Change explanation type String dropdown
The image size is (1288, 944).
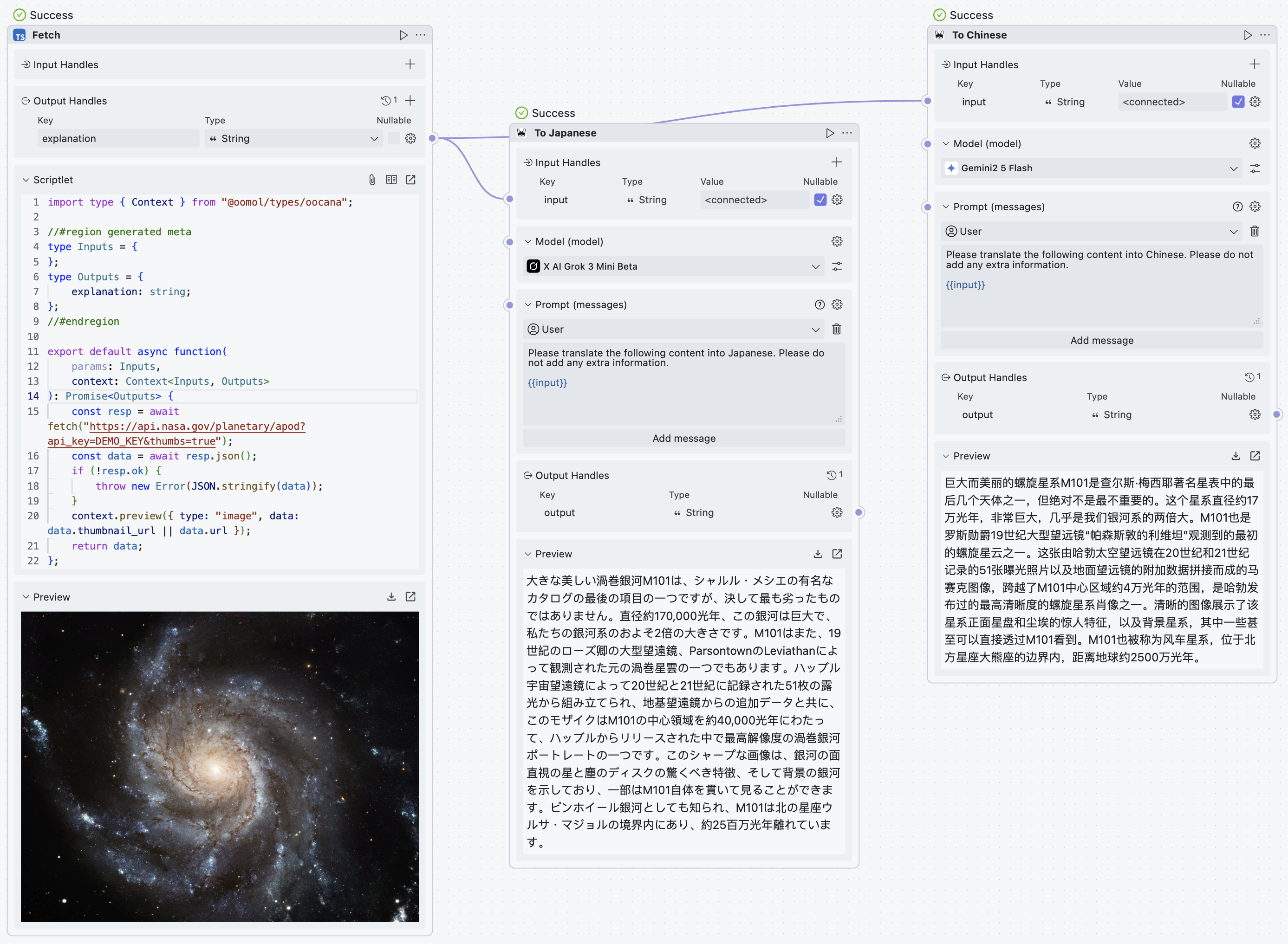pyautogui.click(x=293, y=138)
